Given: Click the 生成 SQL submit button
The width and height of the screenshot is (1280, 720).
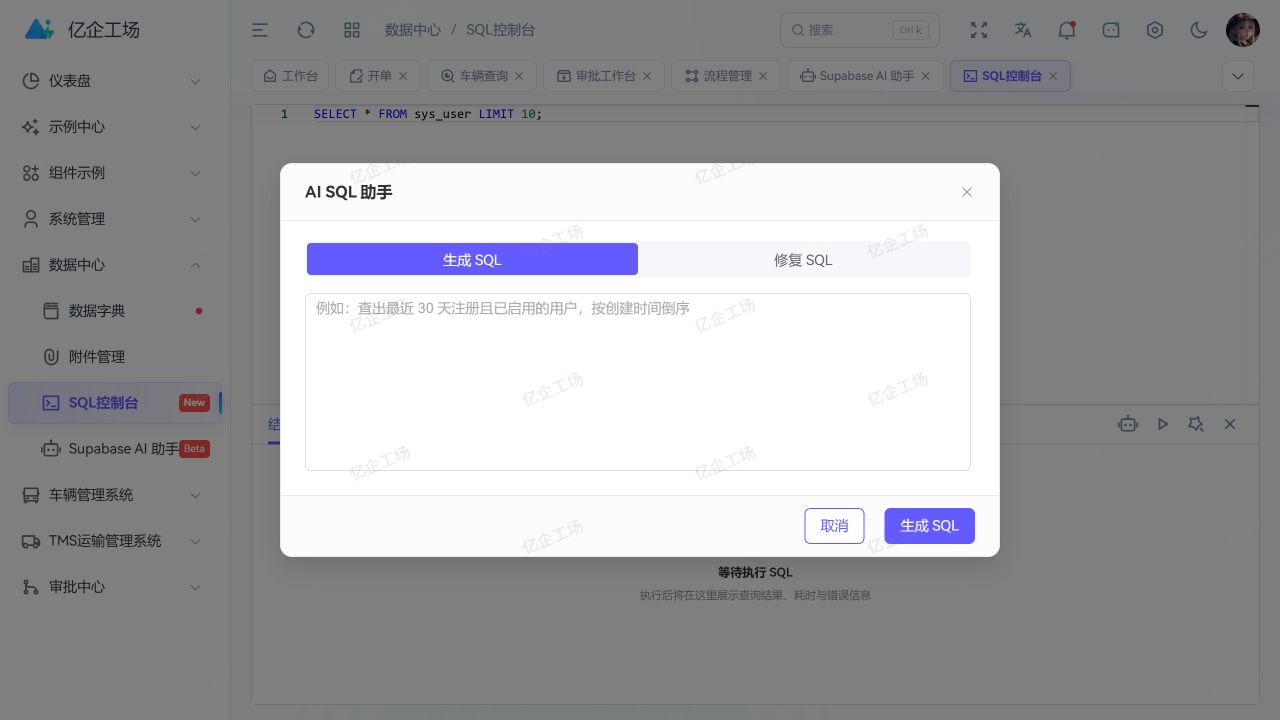Looking at the screenshot, I should (x=929, y=526).
